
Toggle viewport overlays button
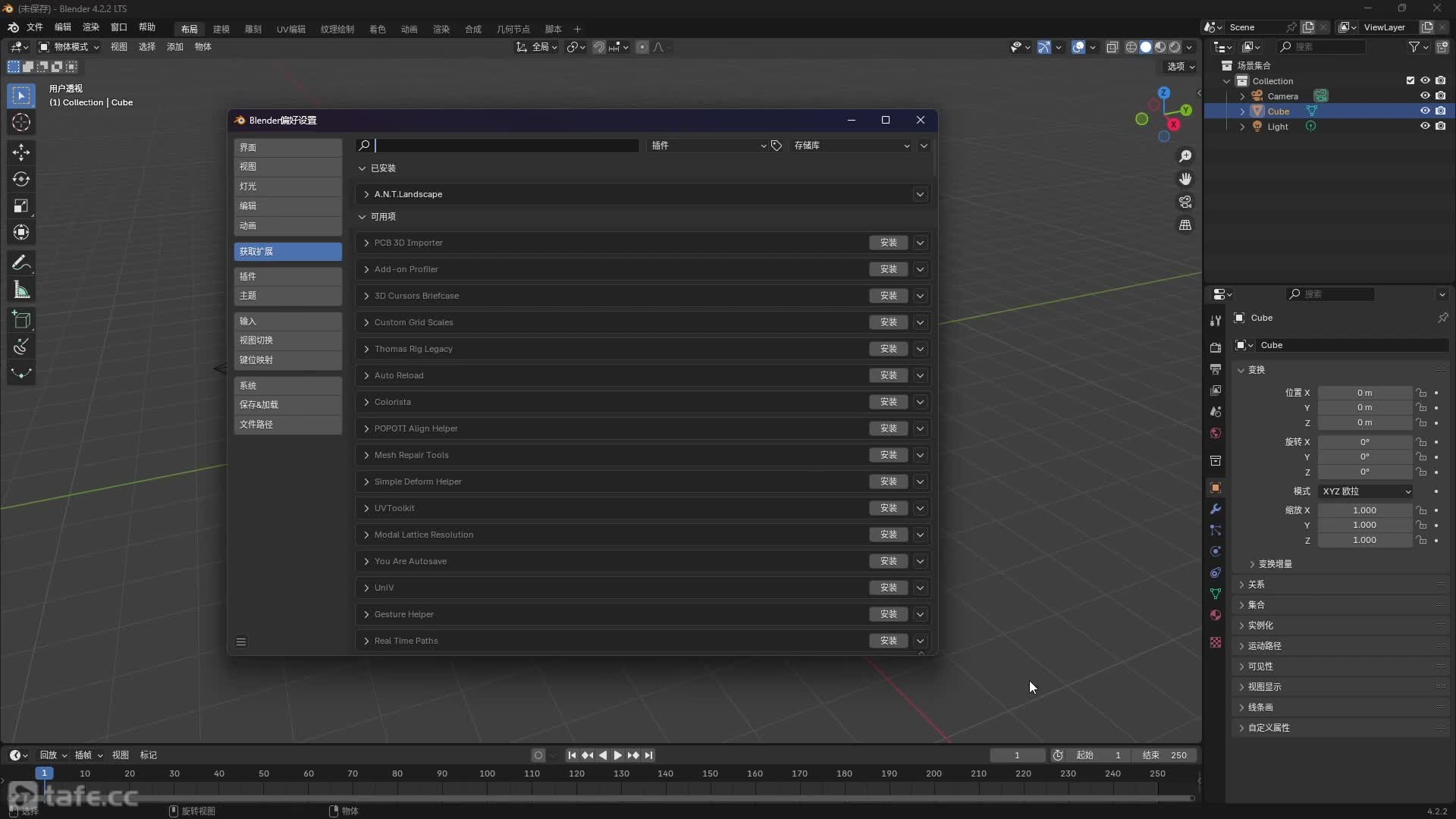[x=1078, y=47]
